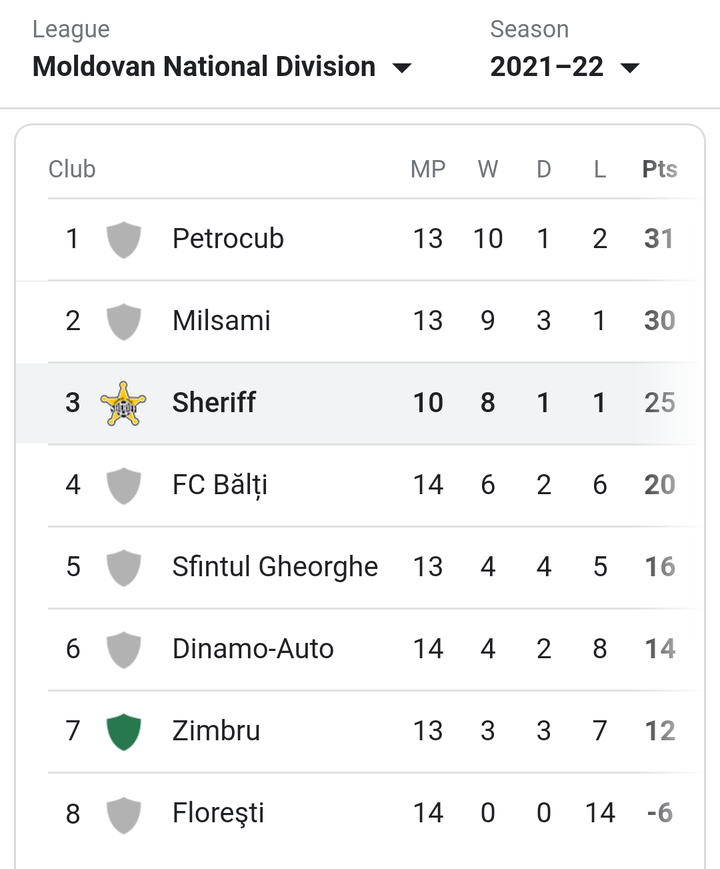
Task: Click the arrow beside the league name
Action: click(x=402, y=68)
